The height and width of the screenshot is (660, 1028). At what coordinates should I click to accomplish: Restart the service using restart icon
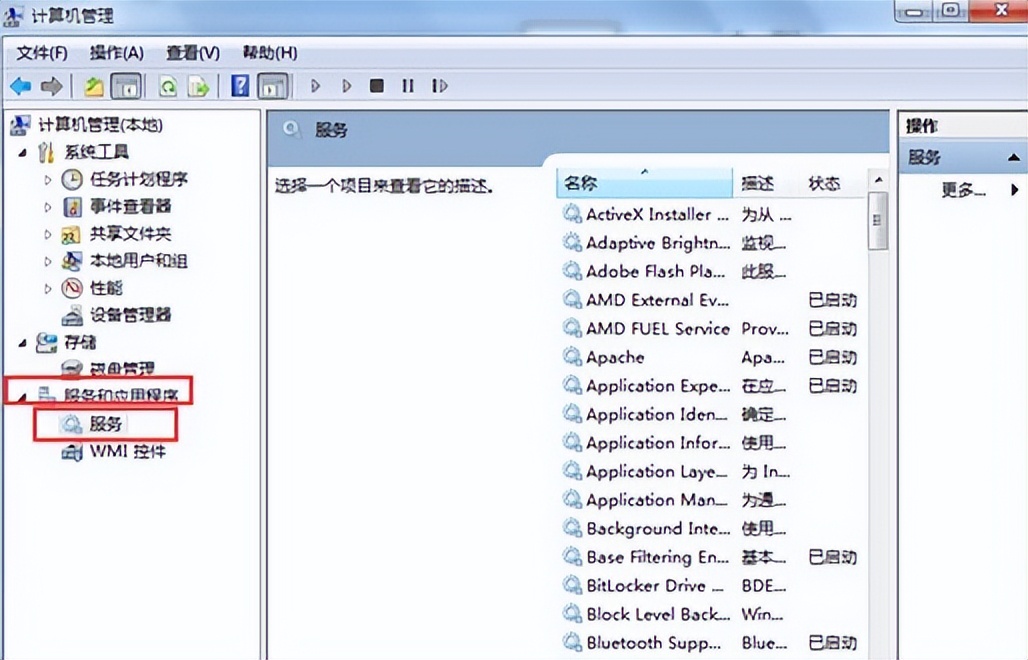(x=440, y=86)
